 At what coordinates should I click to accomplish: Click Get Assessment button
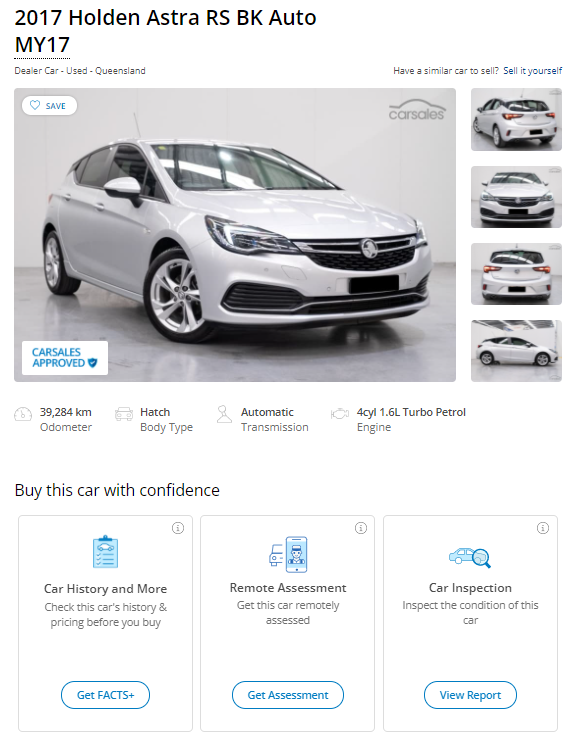pos(288,695)
